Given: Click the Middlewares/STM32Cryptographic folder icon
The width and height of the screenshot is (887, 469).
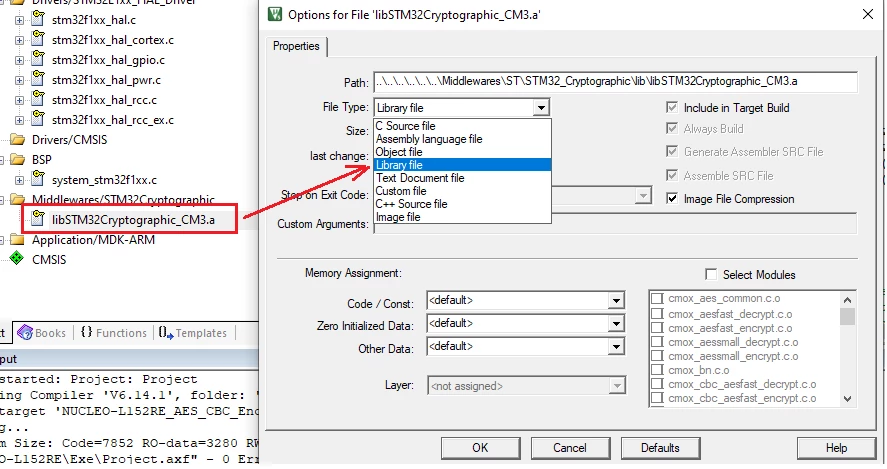Looking at the screenshot, I should click(18, 199).
